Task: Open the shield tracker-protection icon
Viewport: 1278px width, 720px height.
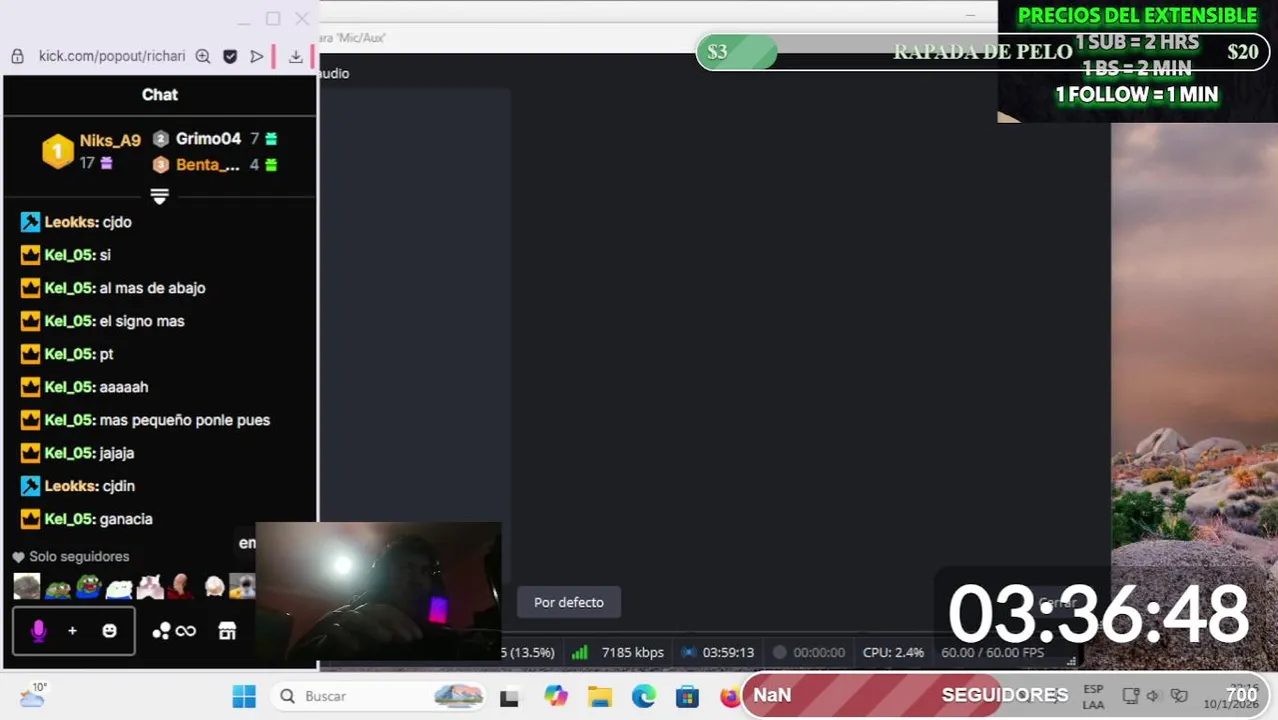Action: coord(230,56)
